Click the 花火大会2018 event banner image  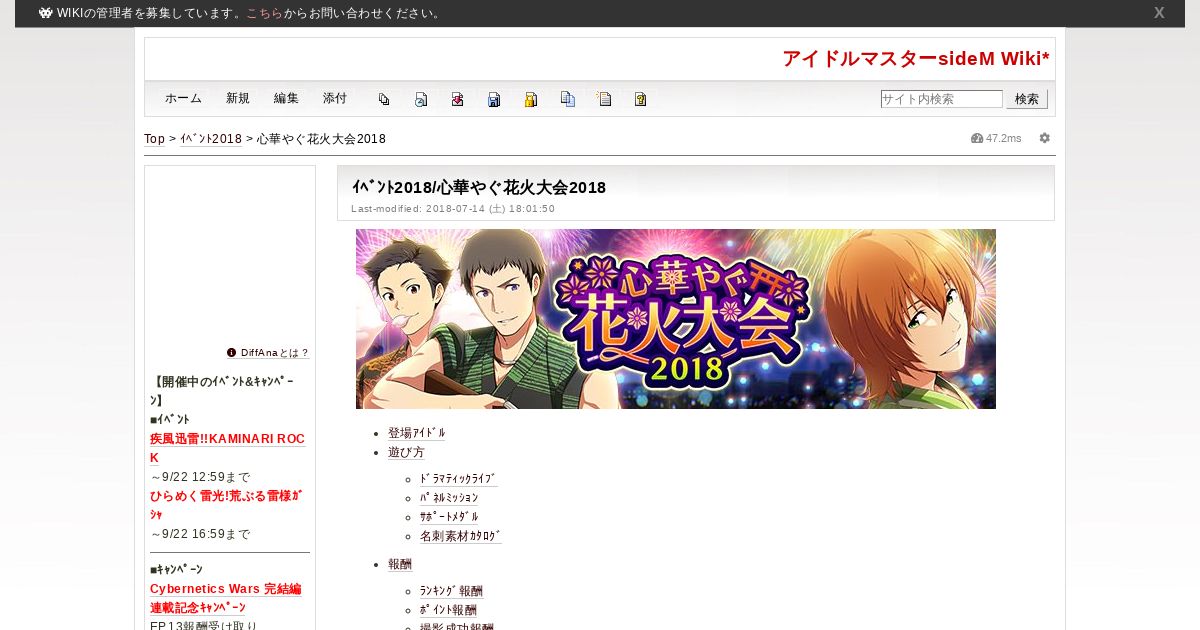[676, 319]
